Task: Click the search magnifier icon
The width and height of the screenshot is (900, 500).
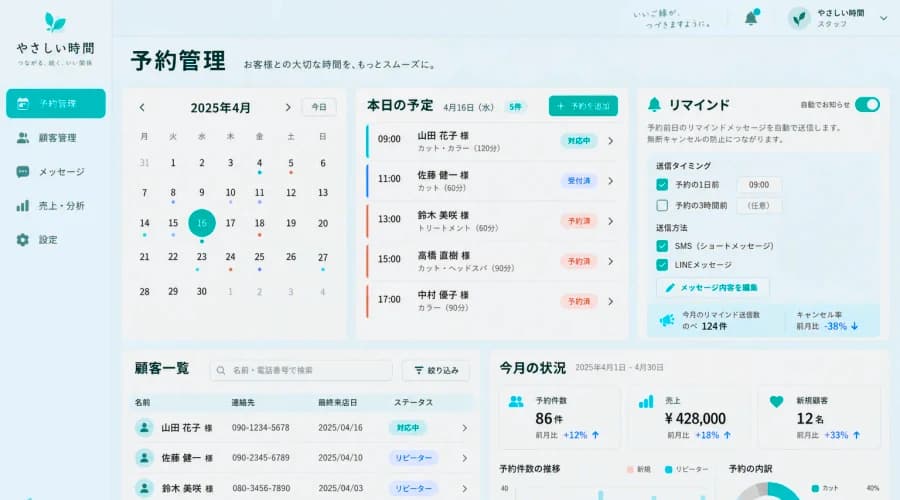Action: click(221, 370)
